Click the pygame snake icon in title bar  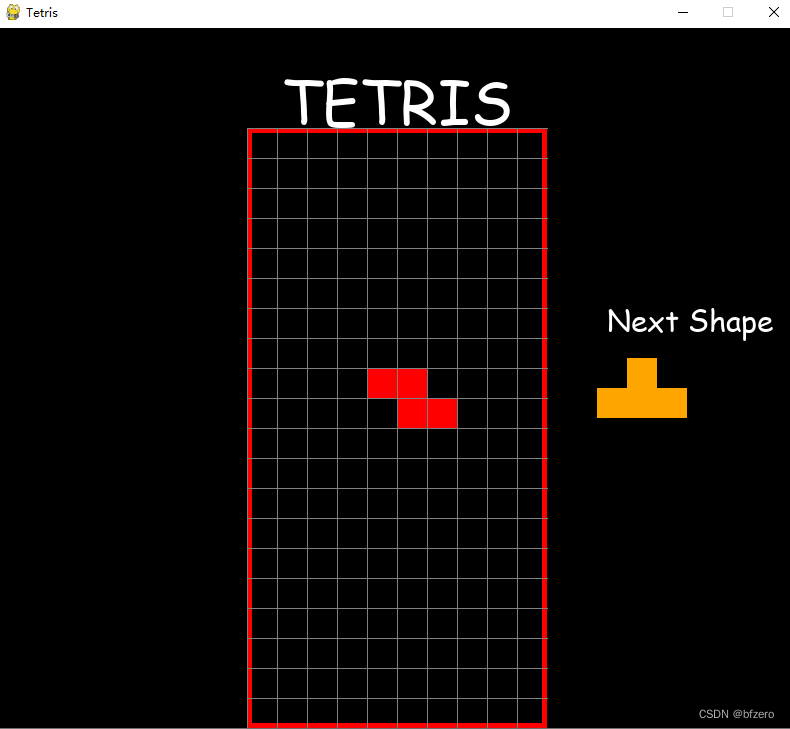pyautogui.click(x=13, y=12)
